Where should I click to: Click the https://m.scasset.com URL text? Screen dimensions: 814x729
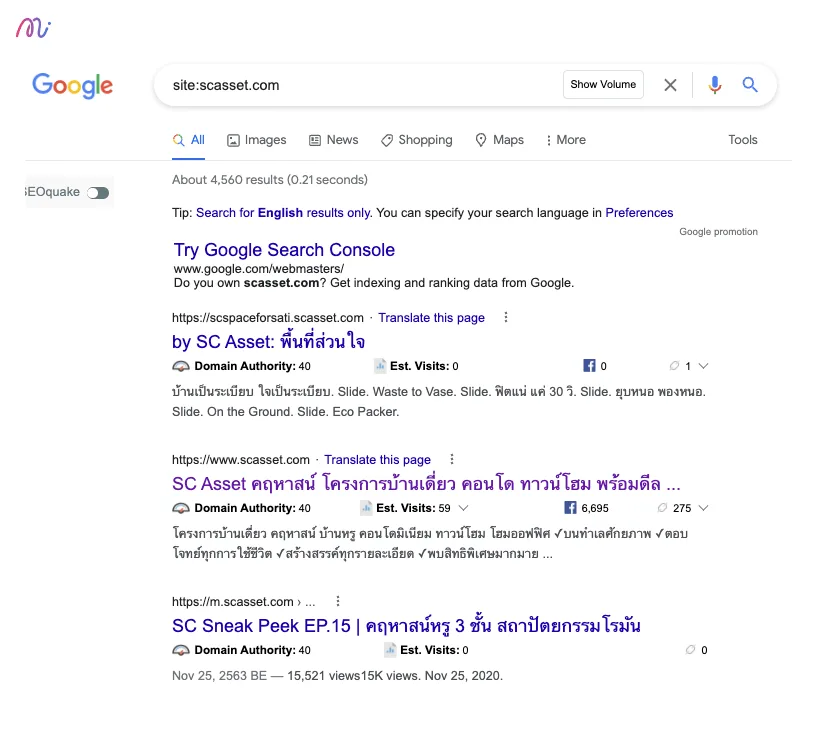click(233, 602)
